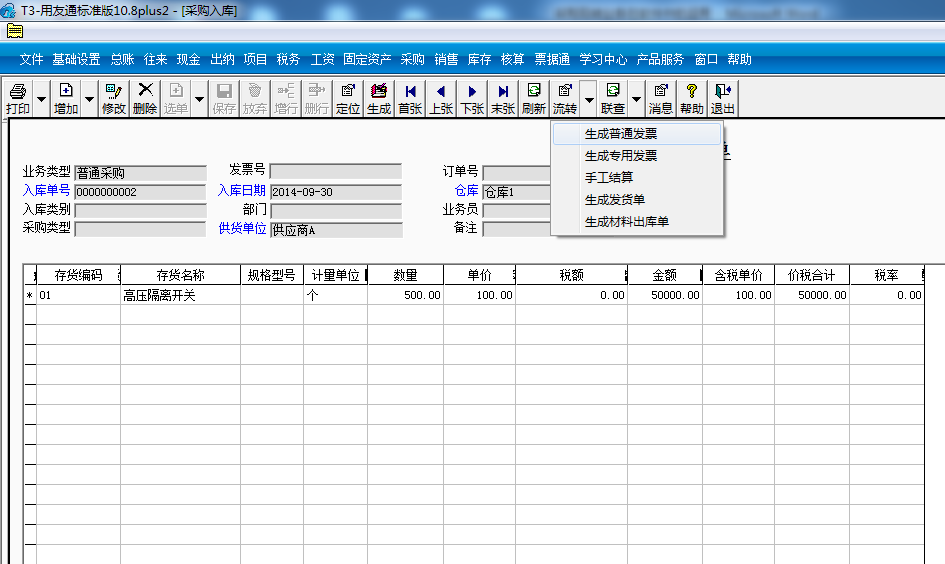The width and height of the screenshot is (945, 564).
Task: Exit the window via 退出 icon
Action: [723, 98]
